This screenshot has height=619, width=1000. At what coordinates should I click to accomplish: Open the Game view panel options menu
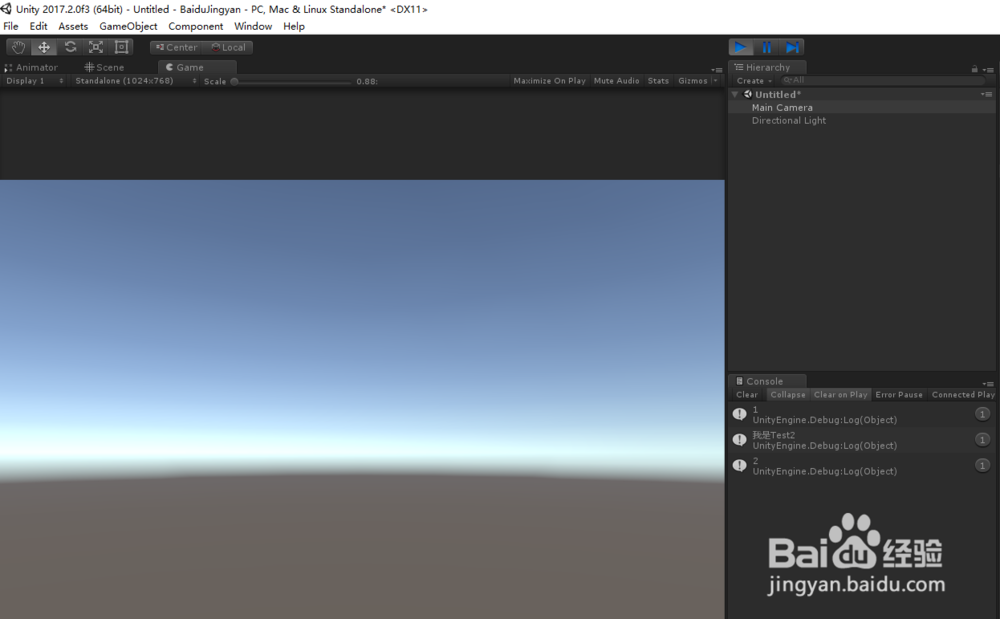point(717,69)
